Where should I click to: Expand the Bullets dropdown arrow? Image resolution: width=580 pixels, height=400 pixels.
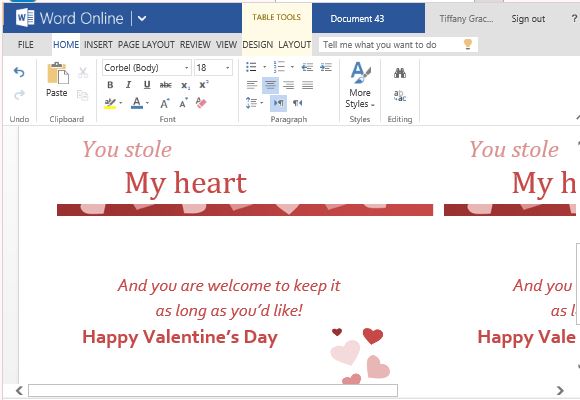[x=264, y=67]
